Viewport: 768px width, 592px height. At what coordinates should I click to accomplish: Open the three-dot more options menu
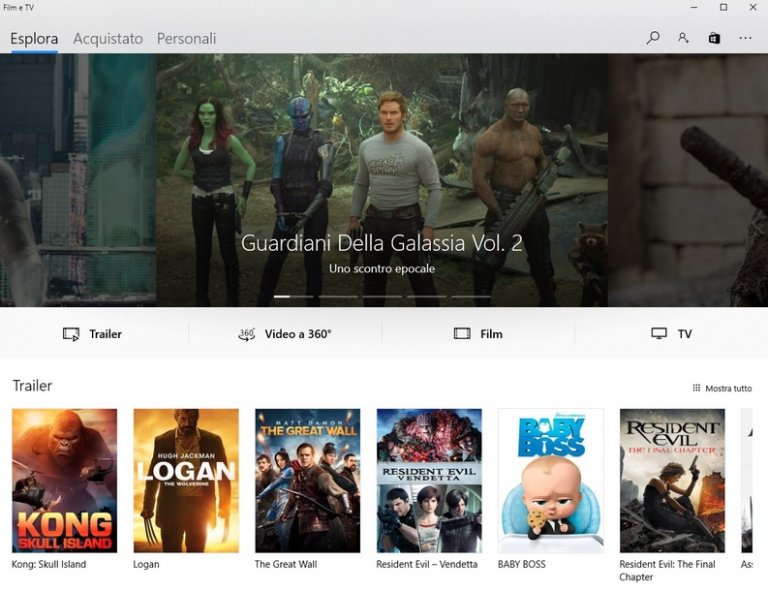point(745,38)
